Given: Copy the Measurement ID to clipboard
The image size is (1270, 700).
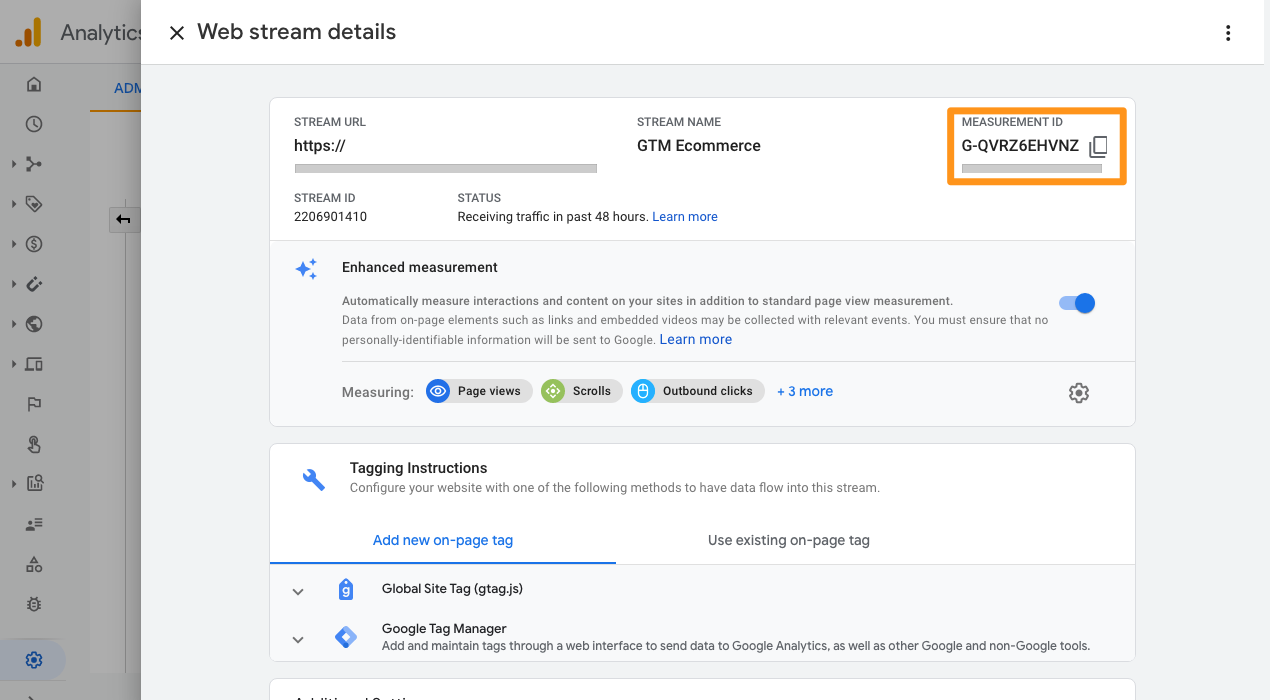Looking at the screenshot, I should tap(1098, 147).
